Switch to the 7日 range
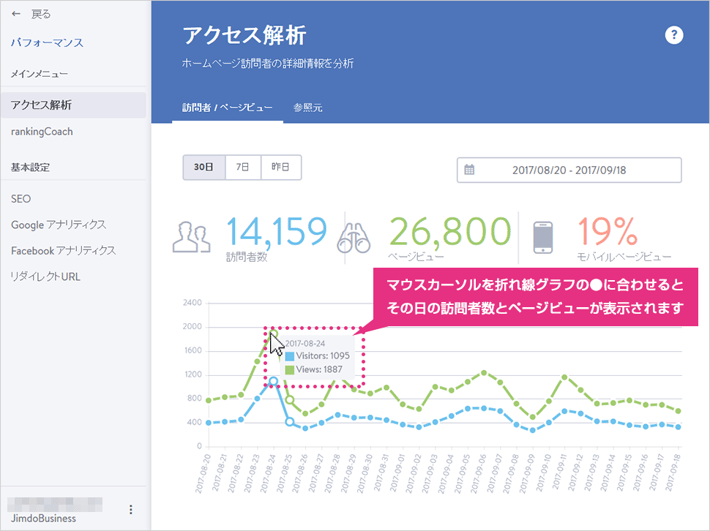 pyautogui.click(x=242, y=168)
